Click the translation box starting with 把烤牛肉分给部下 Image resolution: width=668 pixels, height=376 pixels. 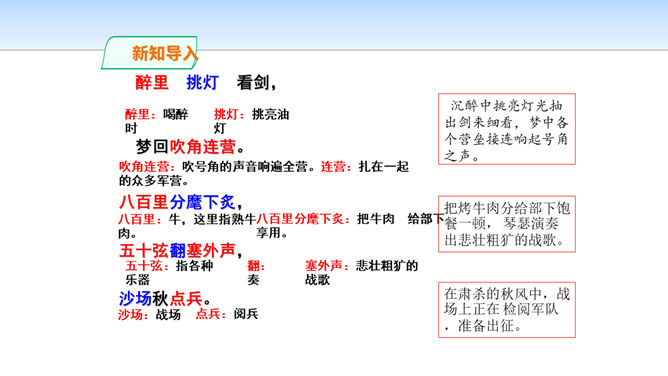(x=507, y=224)
